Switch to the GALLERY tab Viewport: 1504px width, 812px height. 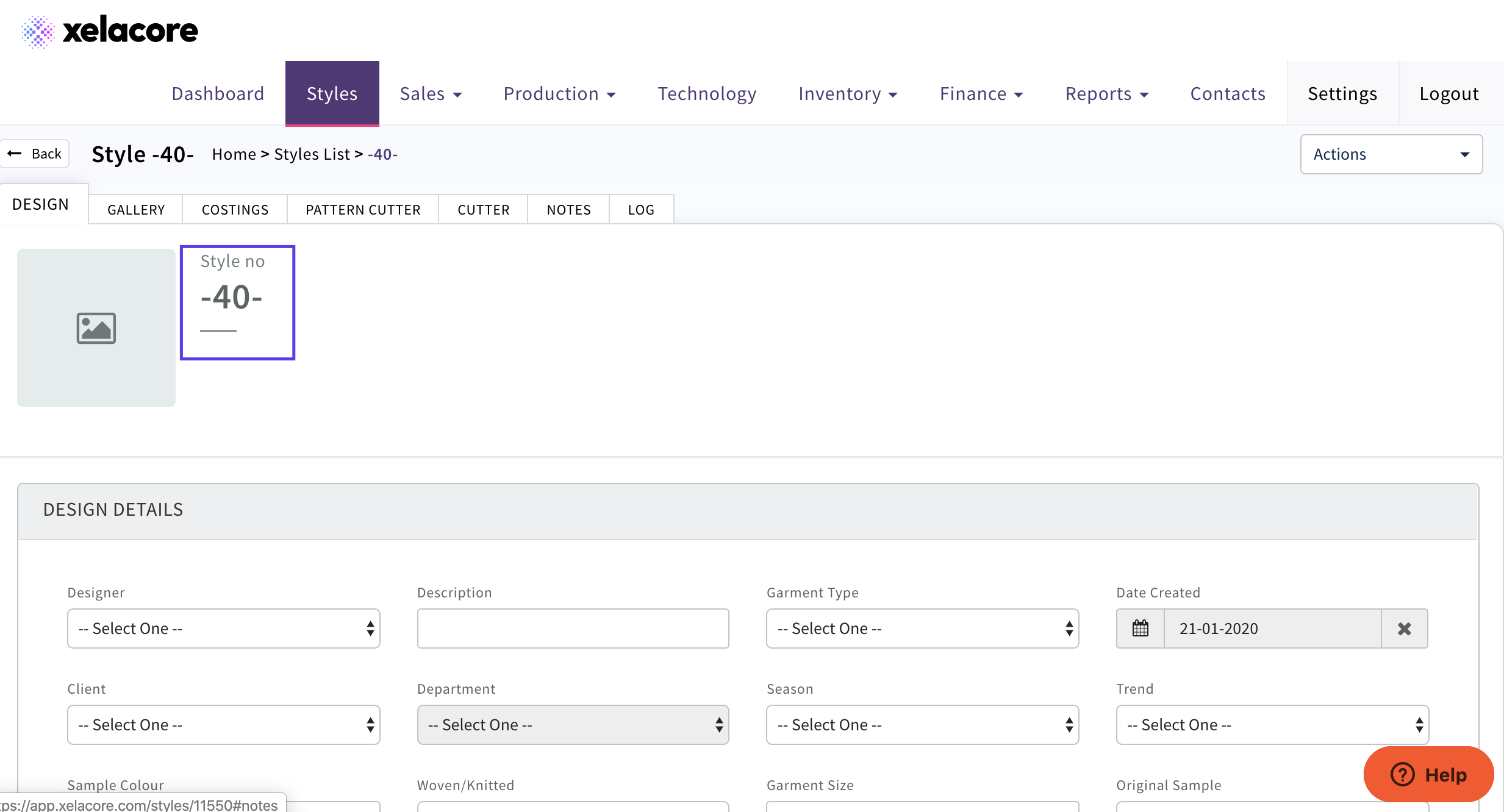[x=136, y=210]
